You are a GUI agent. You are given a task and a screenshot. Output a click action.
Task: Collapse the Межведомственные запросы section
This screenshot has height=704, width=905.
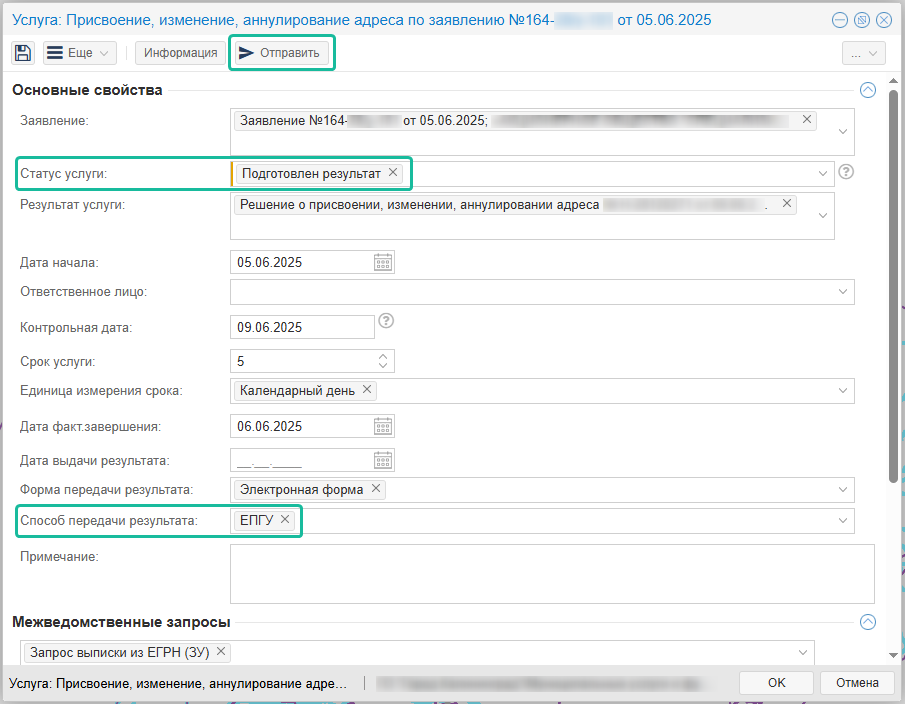pos(867,622)
